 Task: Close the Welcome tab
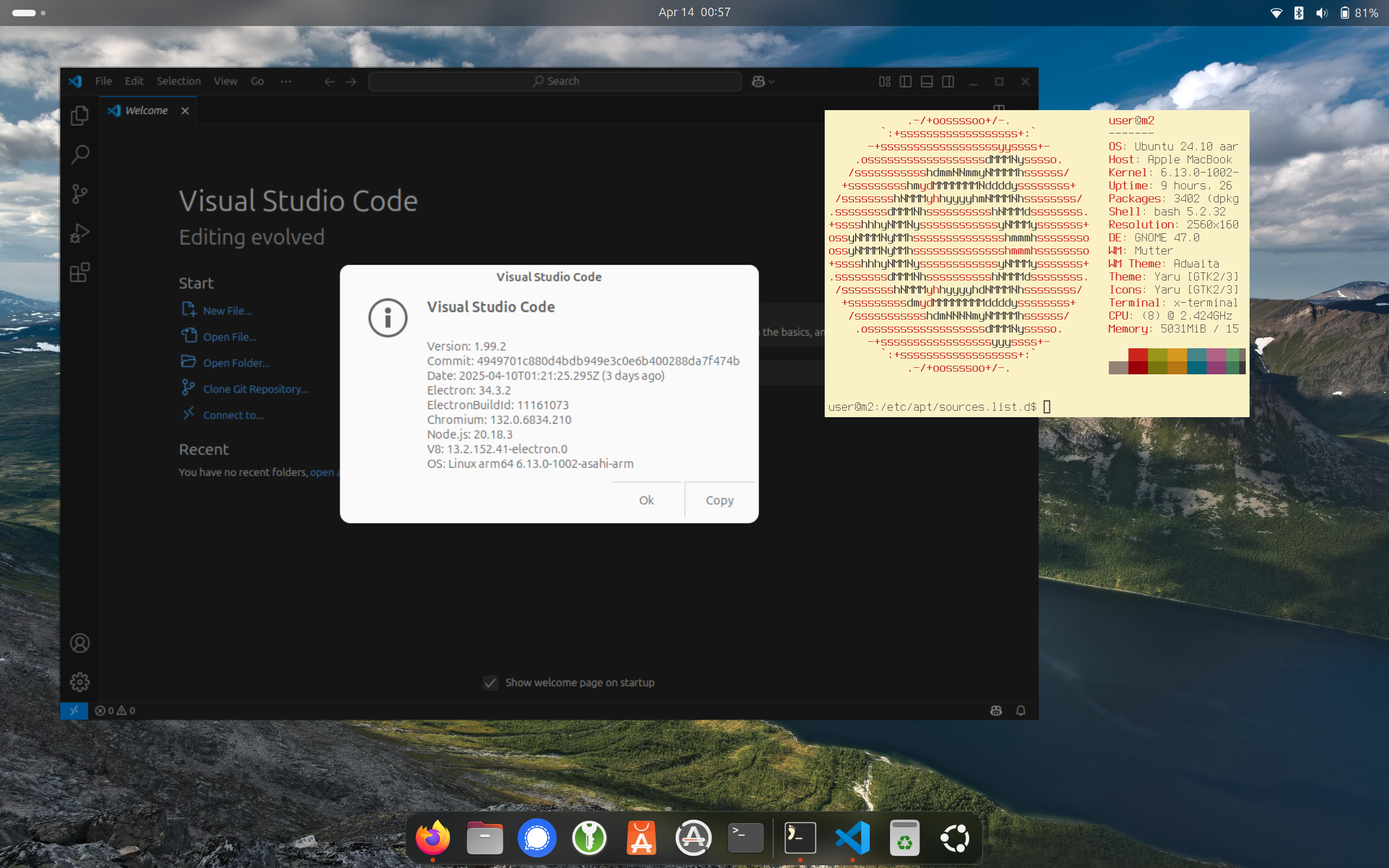click(185, 111)
